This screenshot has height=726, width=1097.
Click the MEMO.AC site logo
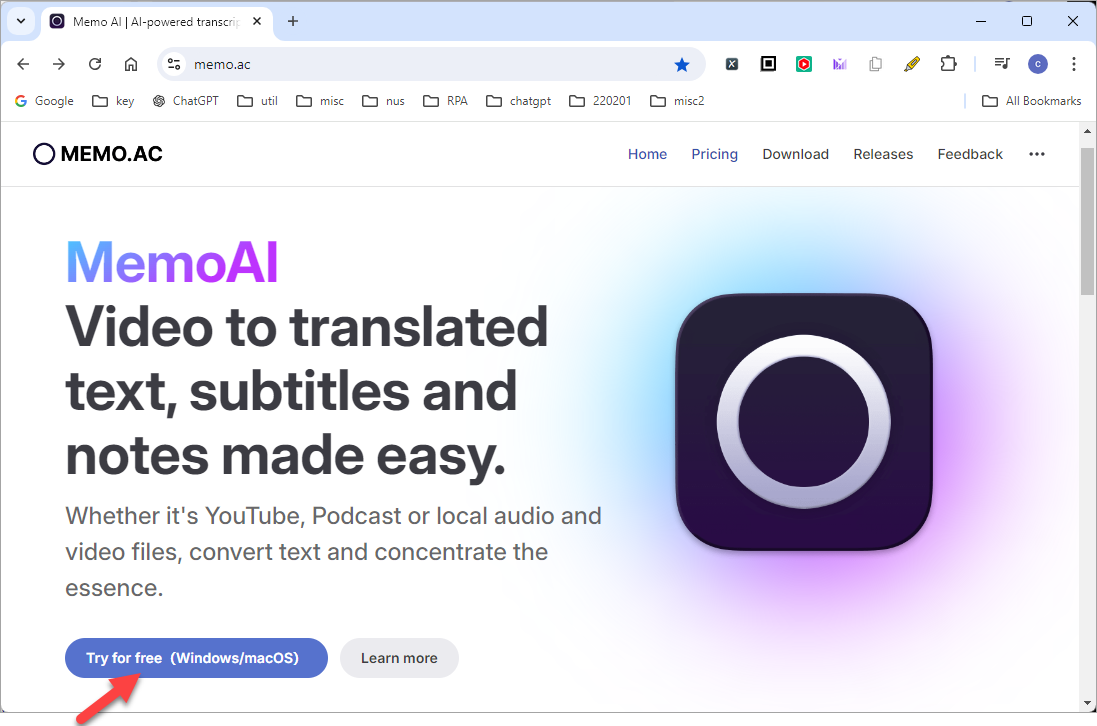coord(98,154)
